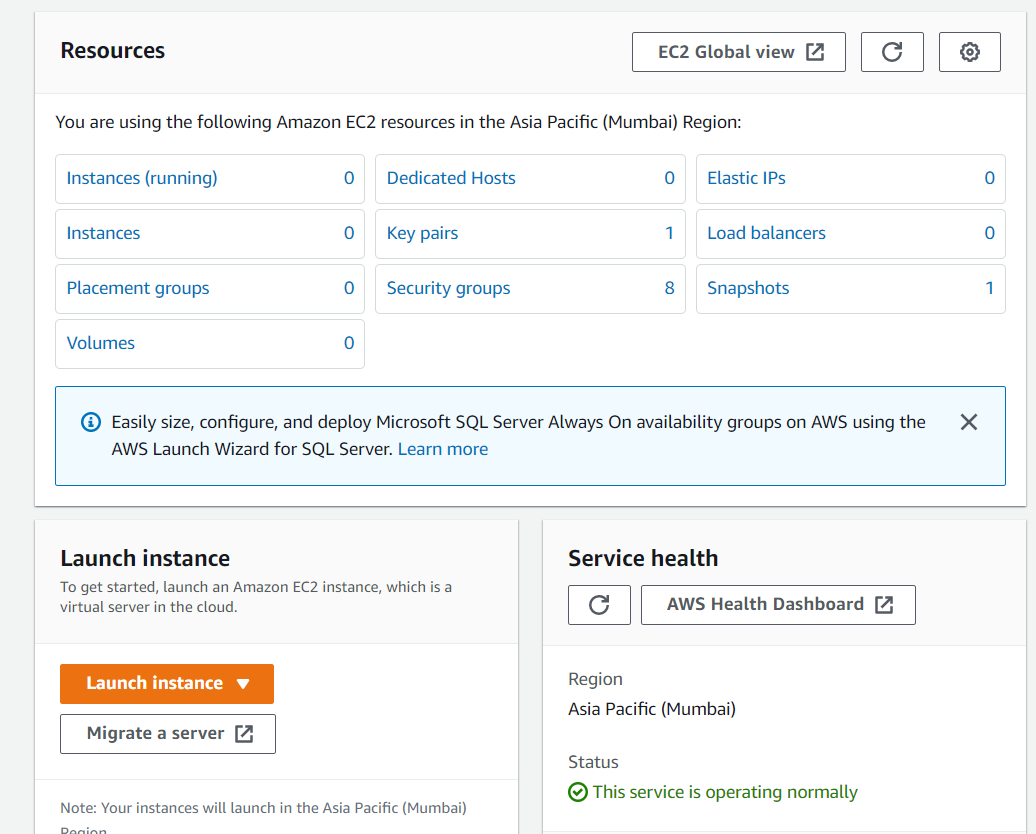
Task: Open EC2 Global view
Action: (739, 52)
